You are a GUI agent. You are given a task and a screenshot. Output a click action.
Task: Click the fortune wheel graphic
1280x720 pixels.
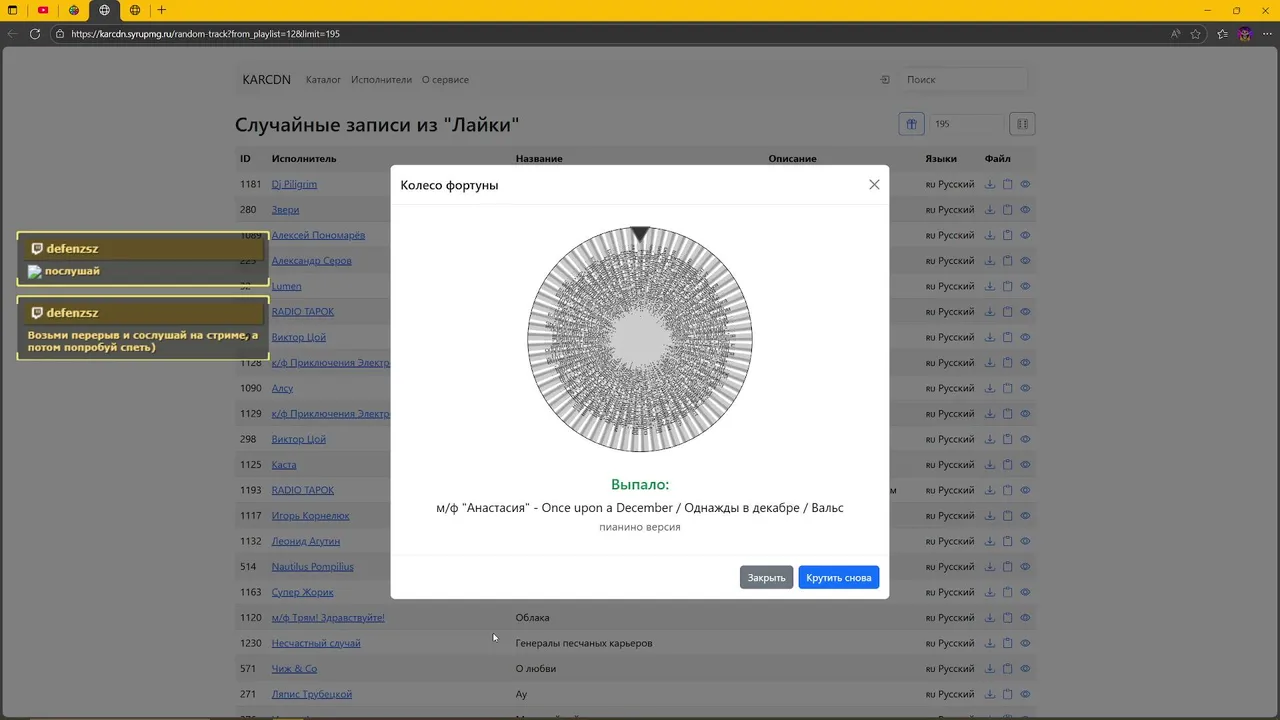640,340
